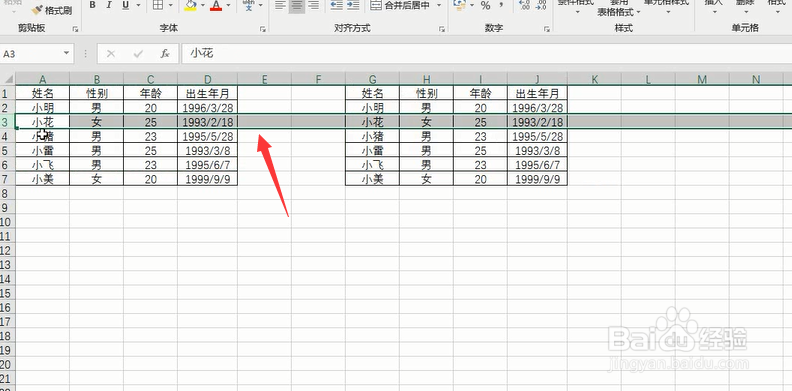Open the clipboard (剪贴板) dialog launcher
The width and height of the screenshot is (792, 391).
pyautogui.click(x=75, y=29)
